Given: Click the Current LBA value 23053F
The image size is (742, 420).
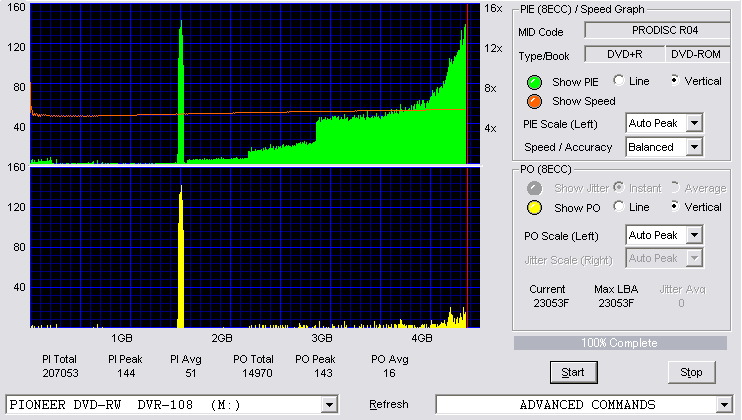Looking at the screenshot, I should coord(551,303).
